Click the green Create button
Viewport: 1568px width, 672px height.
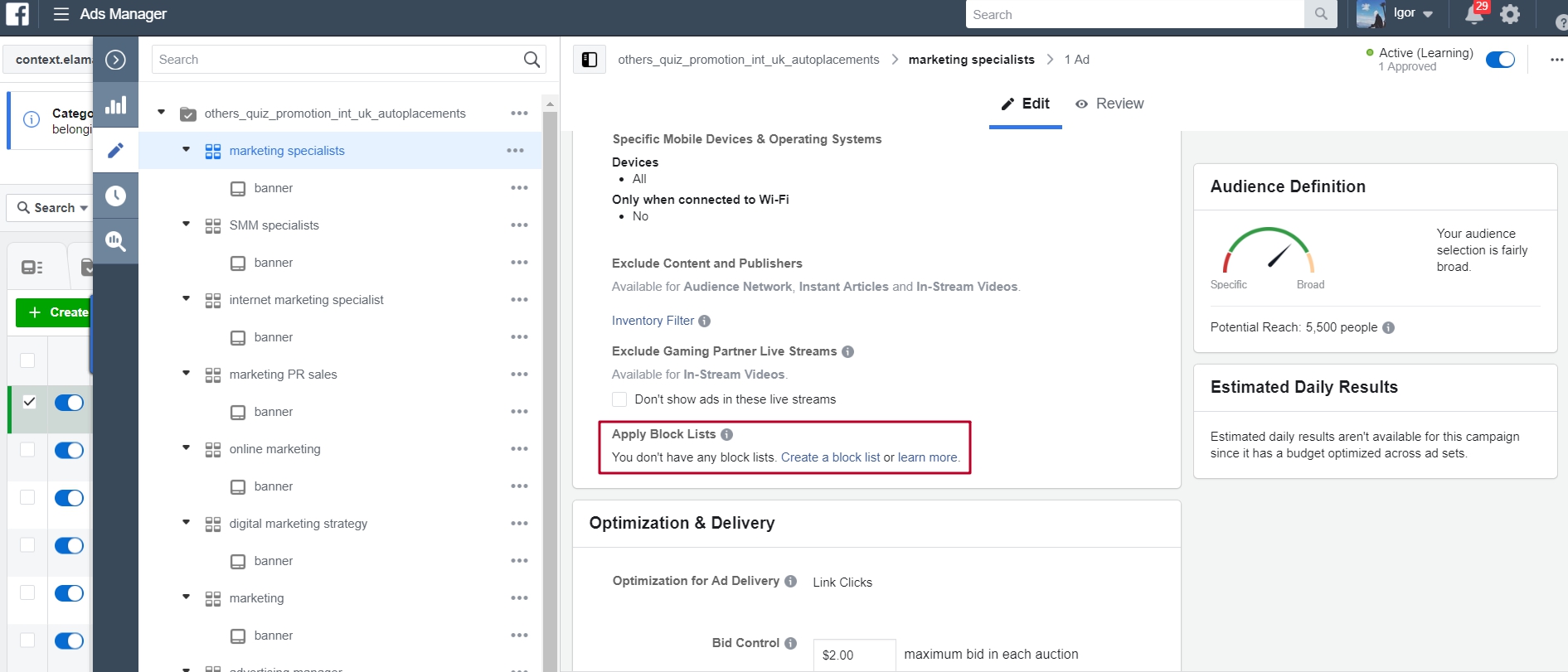(54, 312)
